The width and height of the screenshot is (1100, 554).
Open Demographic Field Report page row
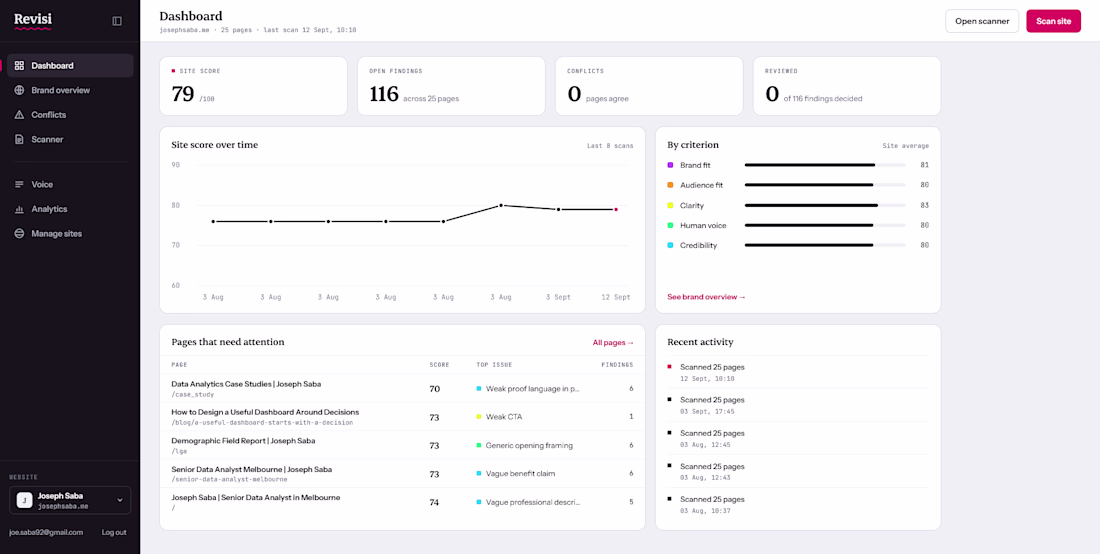[x=402, y=445]
